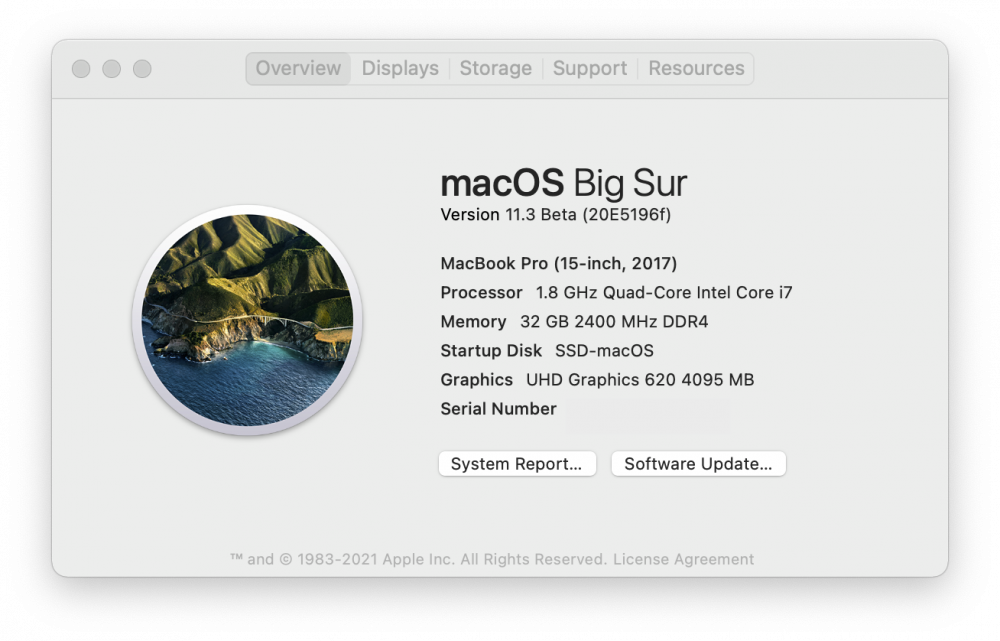The height and width of the screenshot is (641, 1000).
Task: Click the graphics value UHD Graphics 620 4095 MB
Action: (x=640, y=380)
